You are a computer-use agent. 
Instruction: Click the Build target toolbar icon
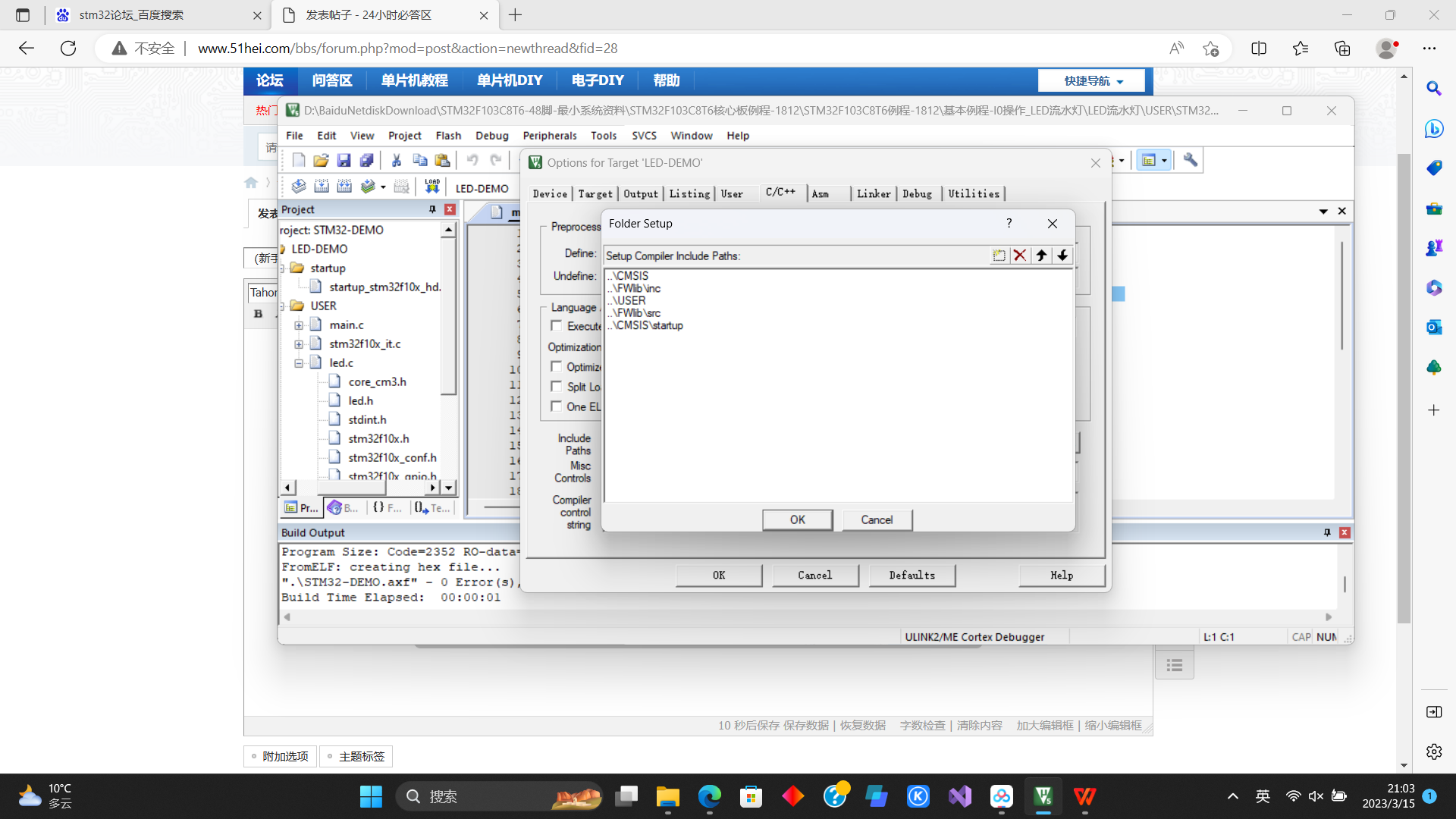[x=322, y=186]
